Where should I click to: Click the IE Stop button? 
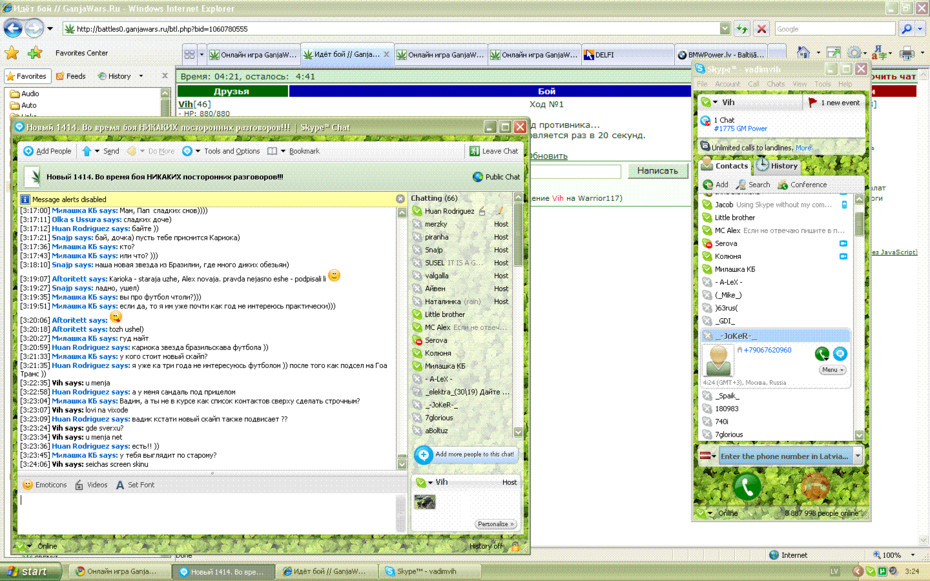point(762,28)
